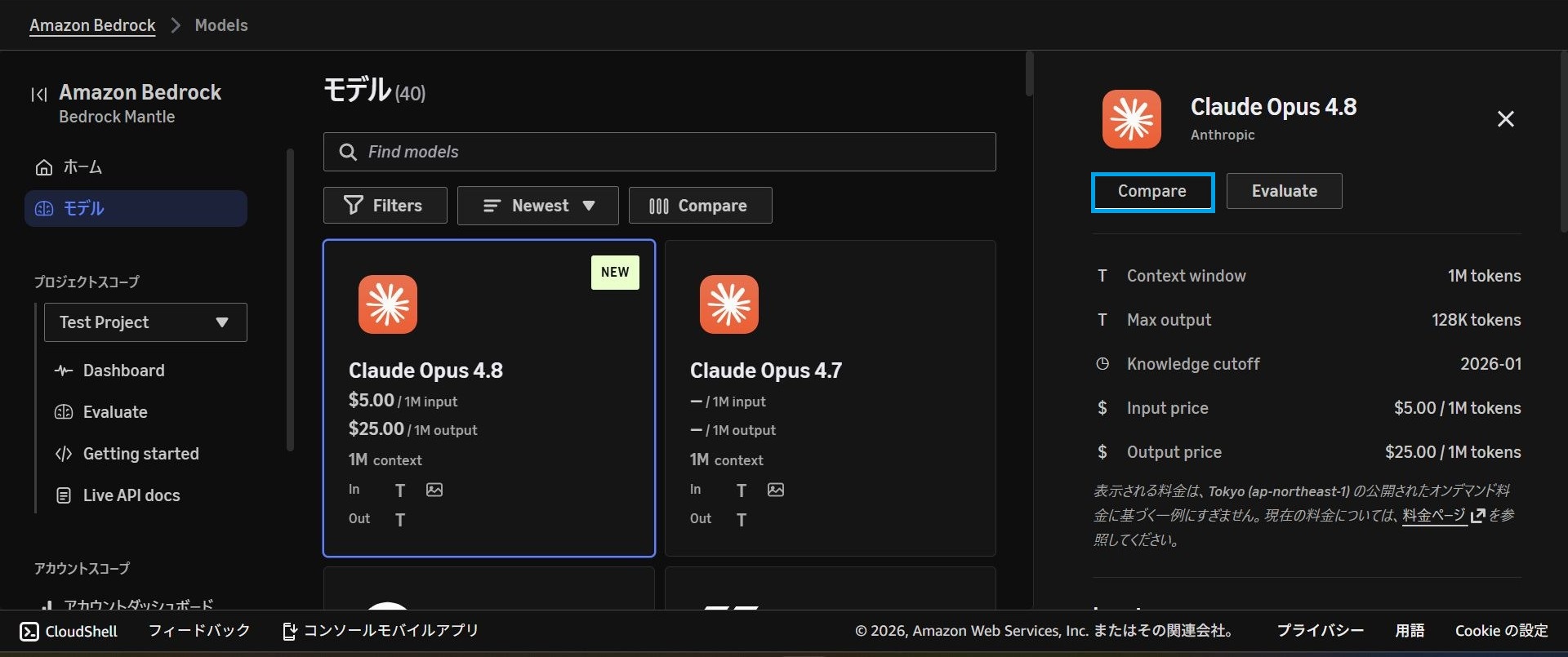The width and height of the screenshot is (1568, 657).
Task: Open the Newest sort dropdown
Action: (x=538, y=206)
